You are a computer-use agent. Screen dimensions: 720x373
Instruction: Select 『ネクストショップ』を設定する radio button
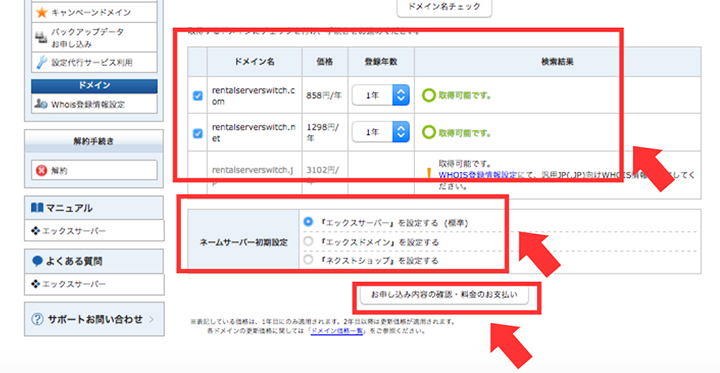(x=308, y=260)
